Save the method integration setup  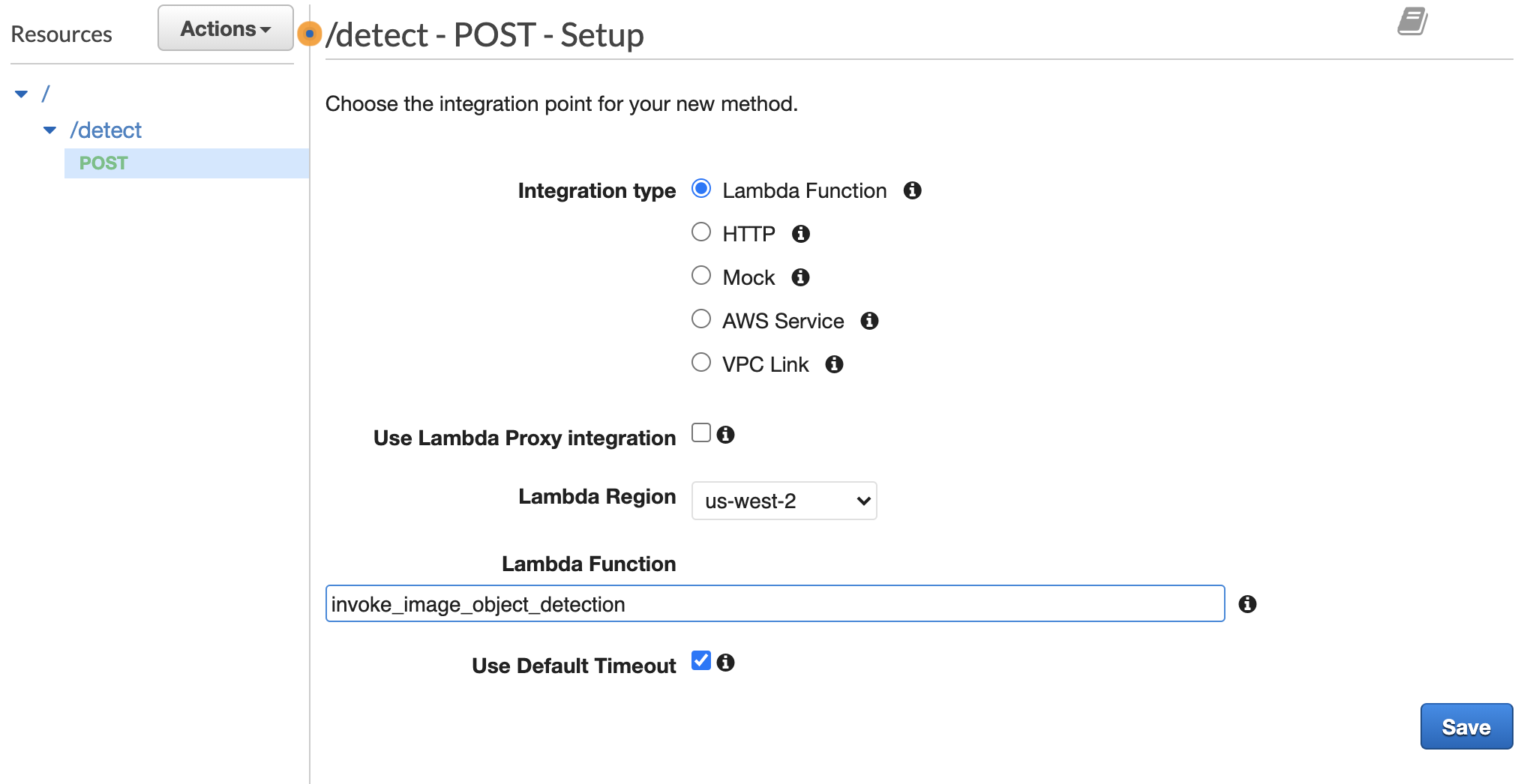pos(1466,726)
